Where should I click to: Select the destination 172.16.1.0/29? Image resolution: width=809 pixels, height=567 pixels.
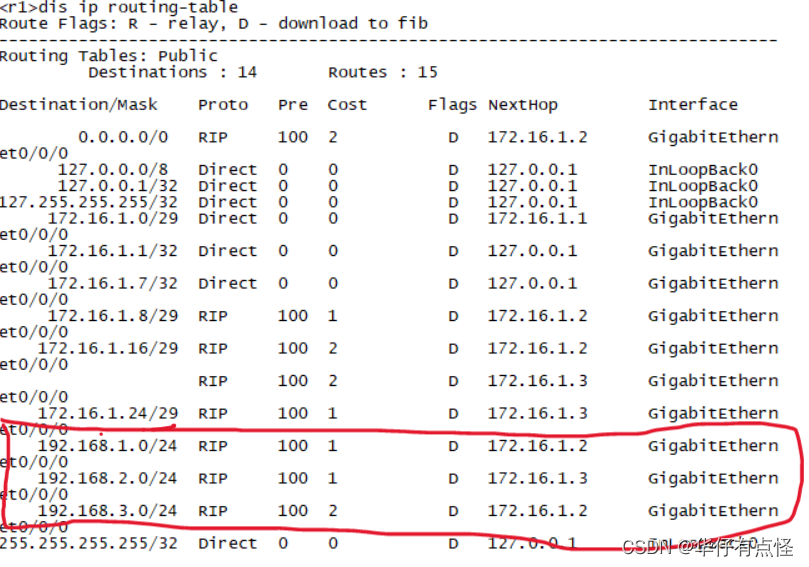tap(113, 218)
